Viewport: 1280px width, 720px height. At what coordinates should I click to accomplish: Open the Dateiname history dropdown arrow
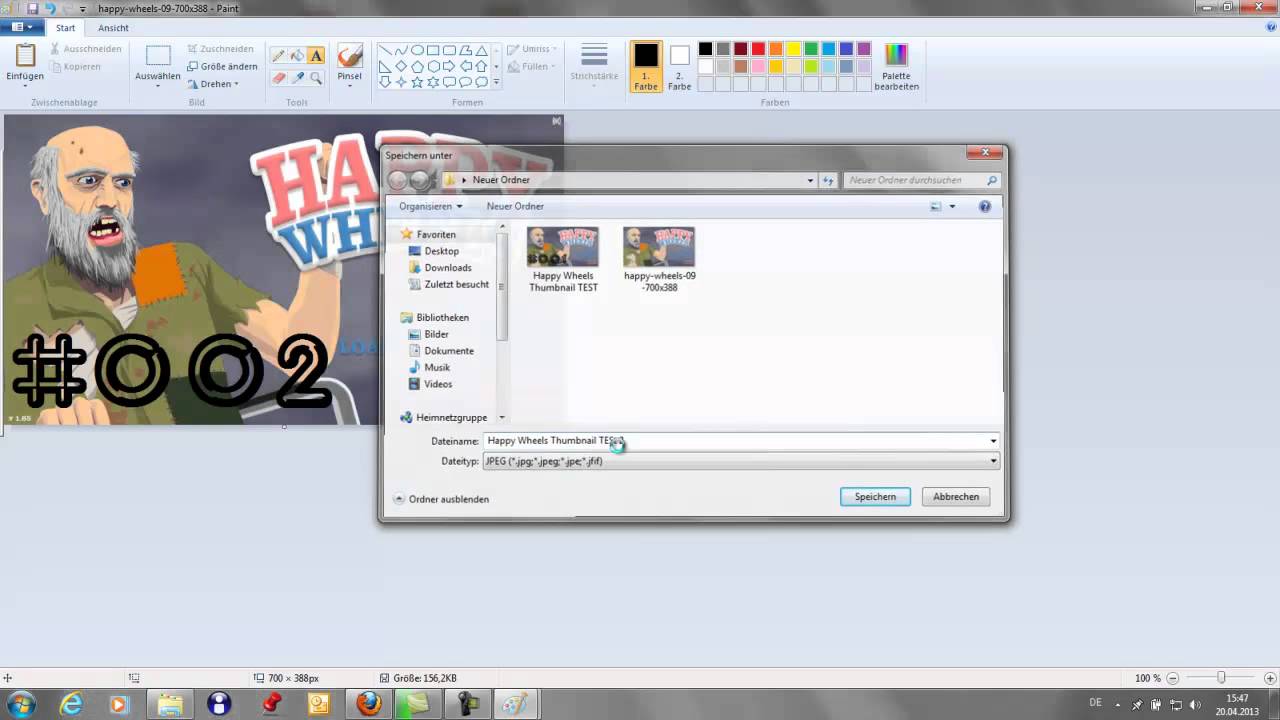tap(993, 441)
